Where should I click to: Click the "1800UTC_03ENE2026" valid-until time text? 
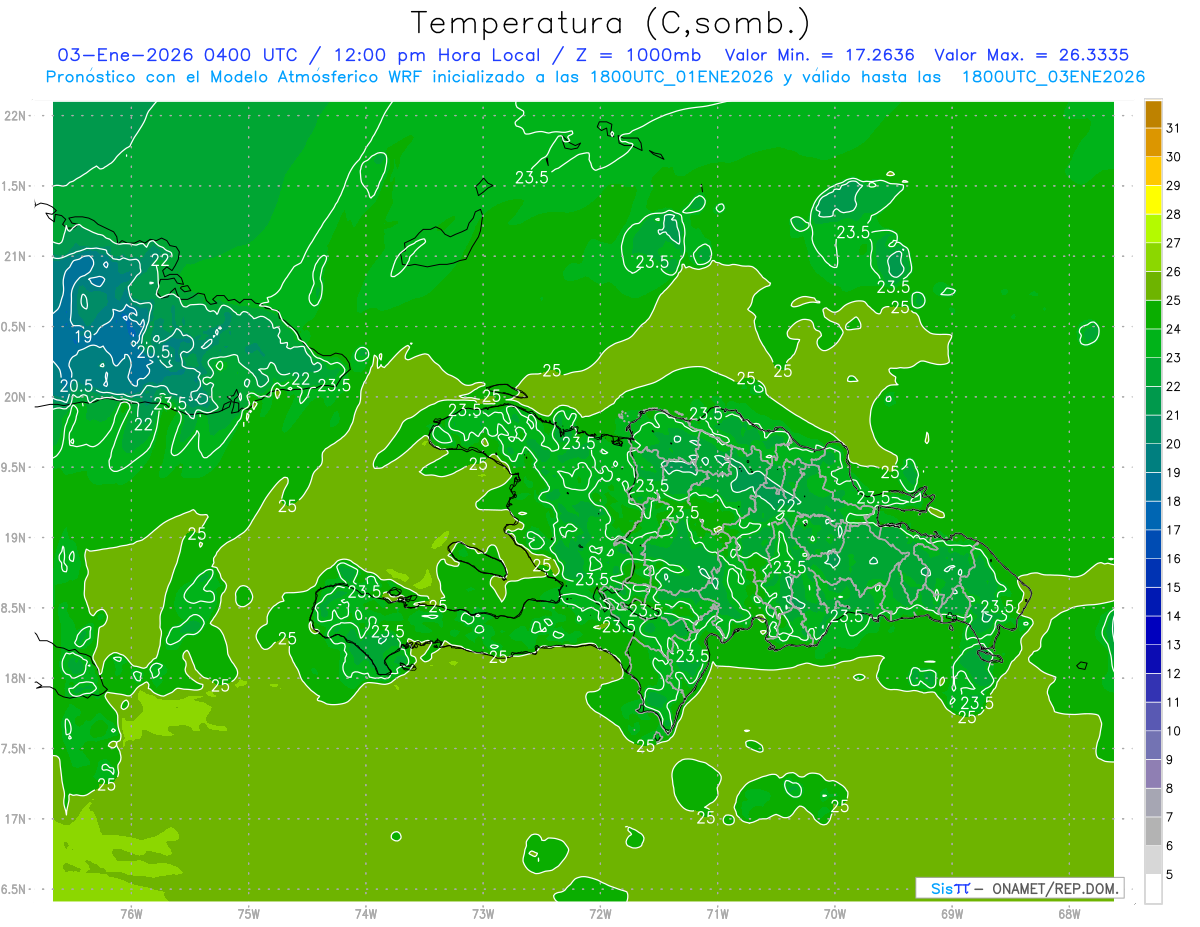(1053, 77)
